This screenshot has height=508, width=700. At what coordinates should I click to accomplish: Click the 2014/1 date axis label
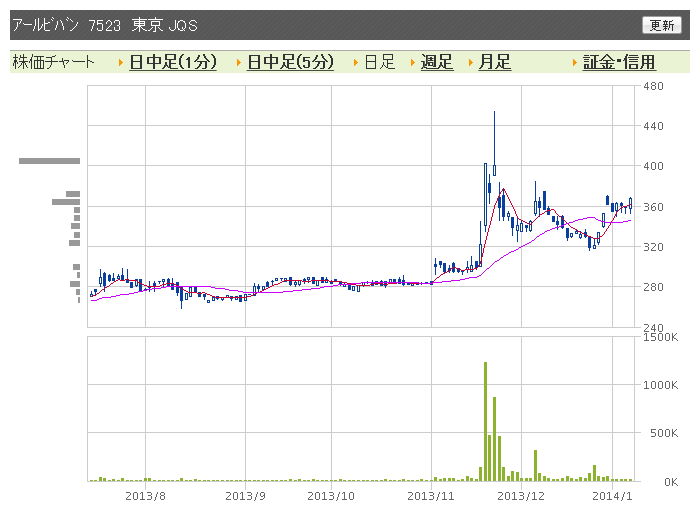click(612, 496)
